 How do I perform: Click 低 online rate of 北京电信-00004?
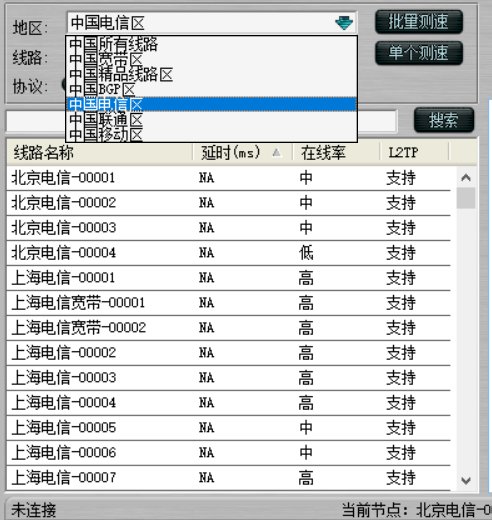306,253
